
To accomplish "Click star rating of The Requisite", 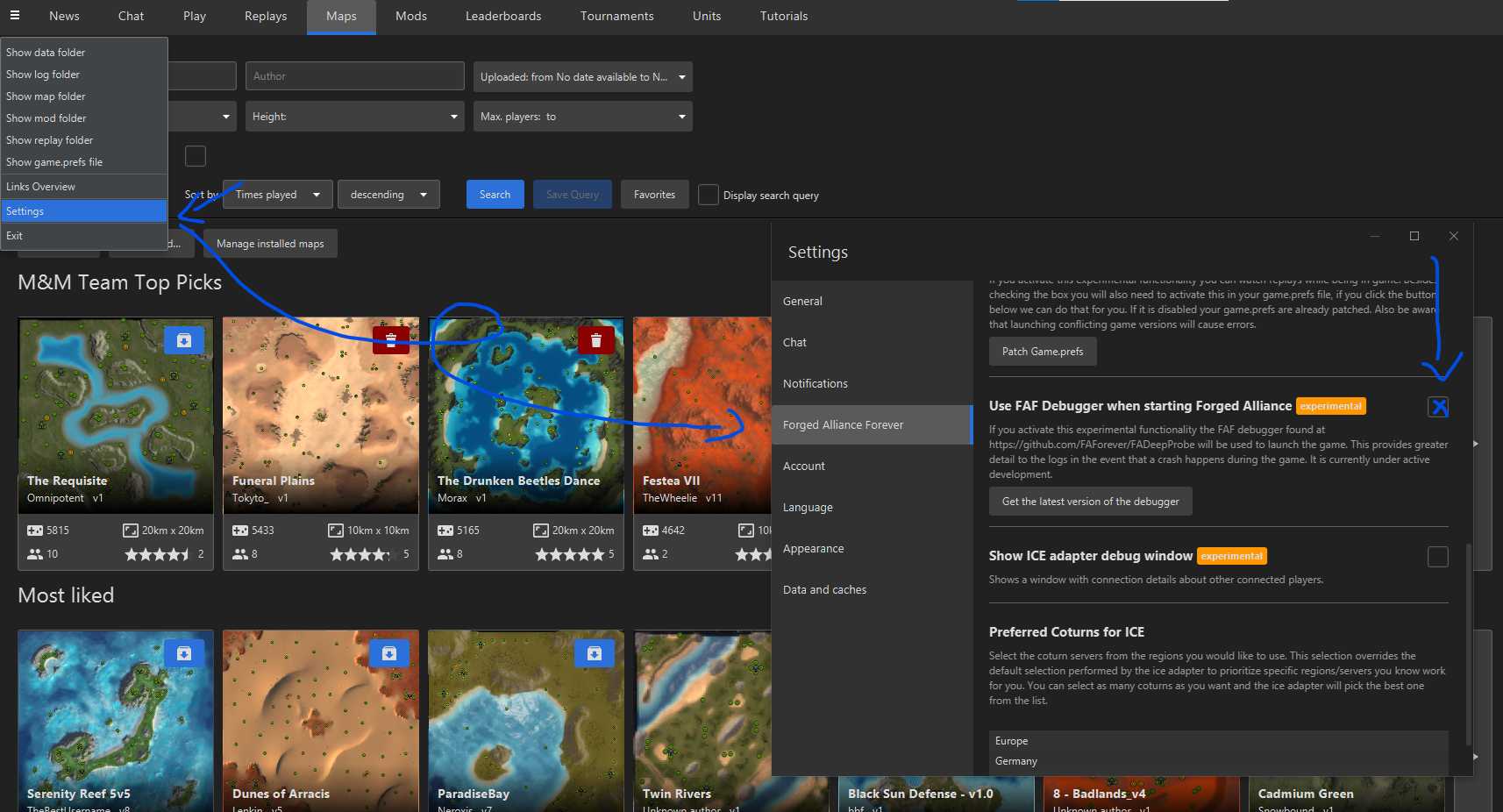I will 158,554.
